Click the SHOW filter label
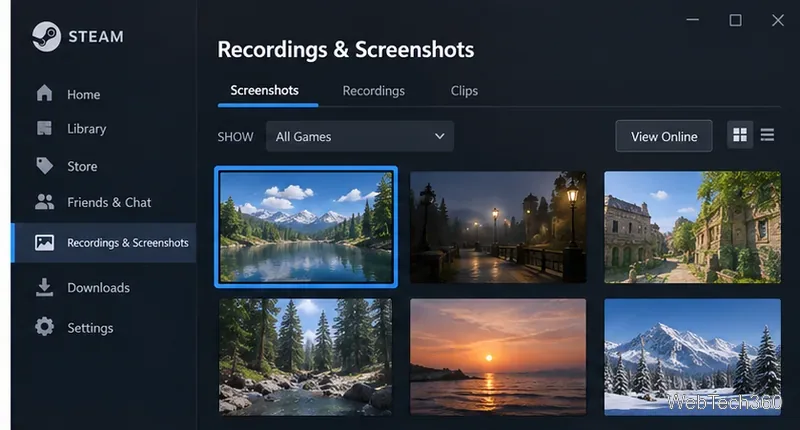 pyautogui.click(x=235, y=137)
